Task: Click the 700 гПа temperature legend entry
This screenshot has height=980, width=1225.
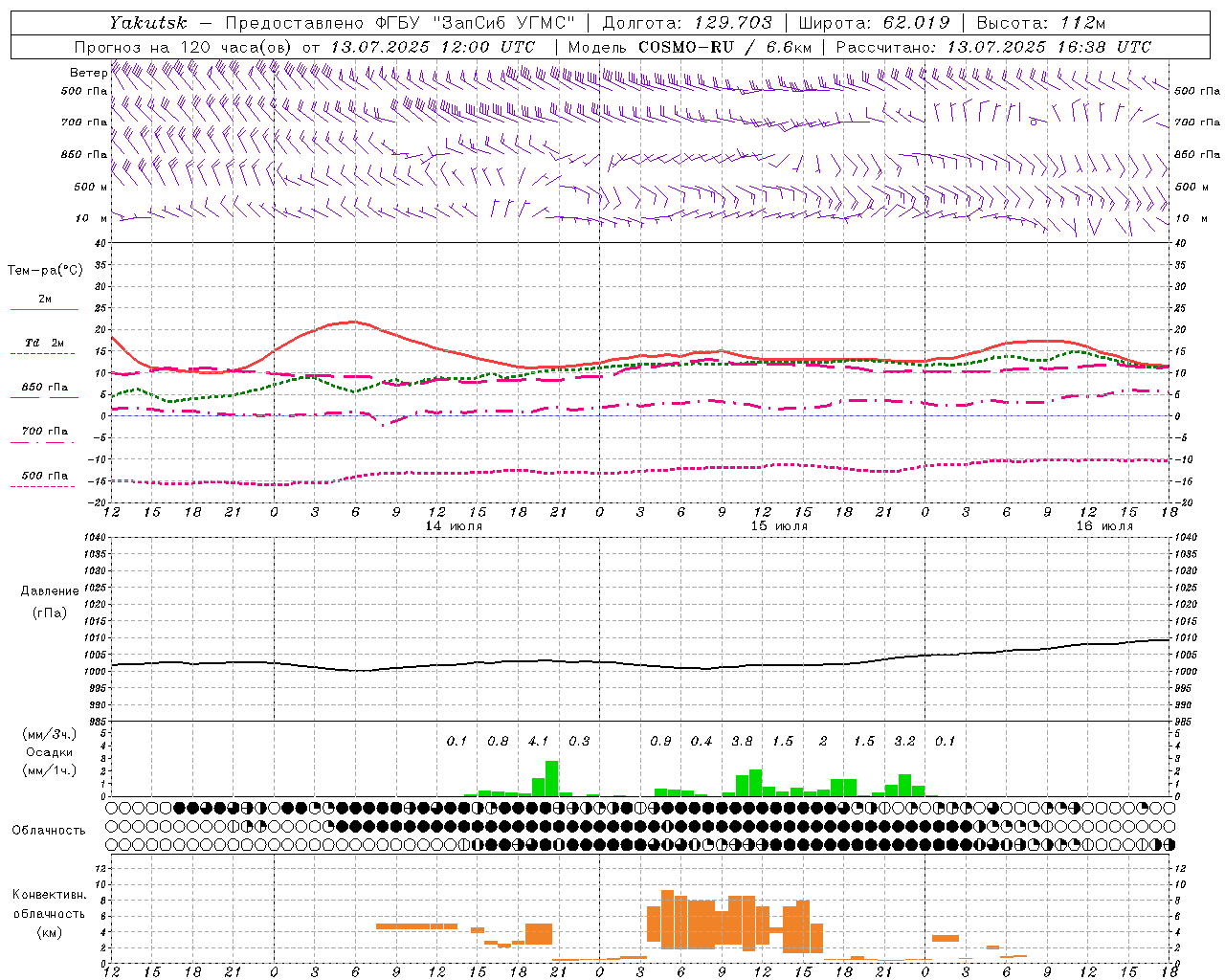Action: pyautogui.click(x=45, y=432)
